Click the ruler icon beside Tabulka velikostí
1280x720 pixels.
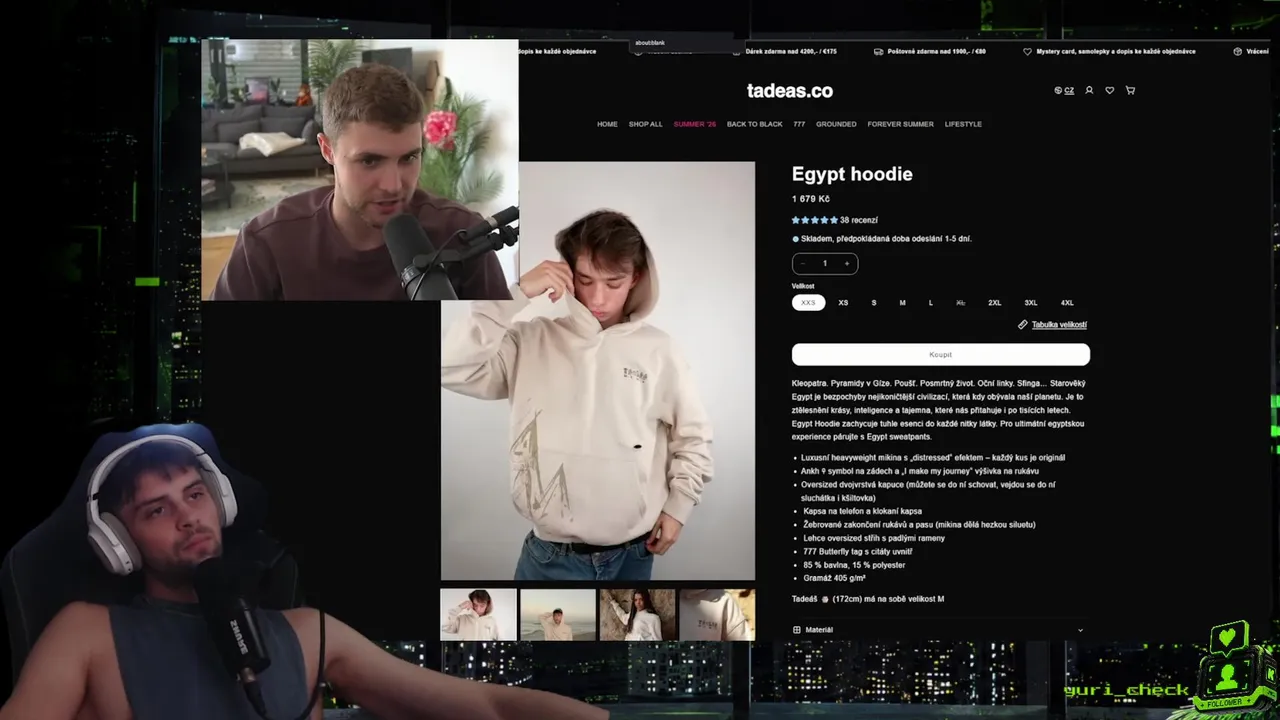click(1023, 325)
